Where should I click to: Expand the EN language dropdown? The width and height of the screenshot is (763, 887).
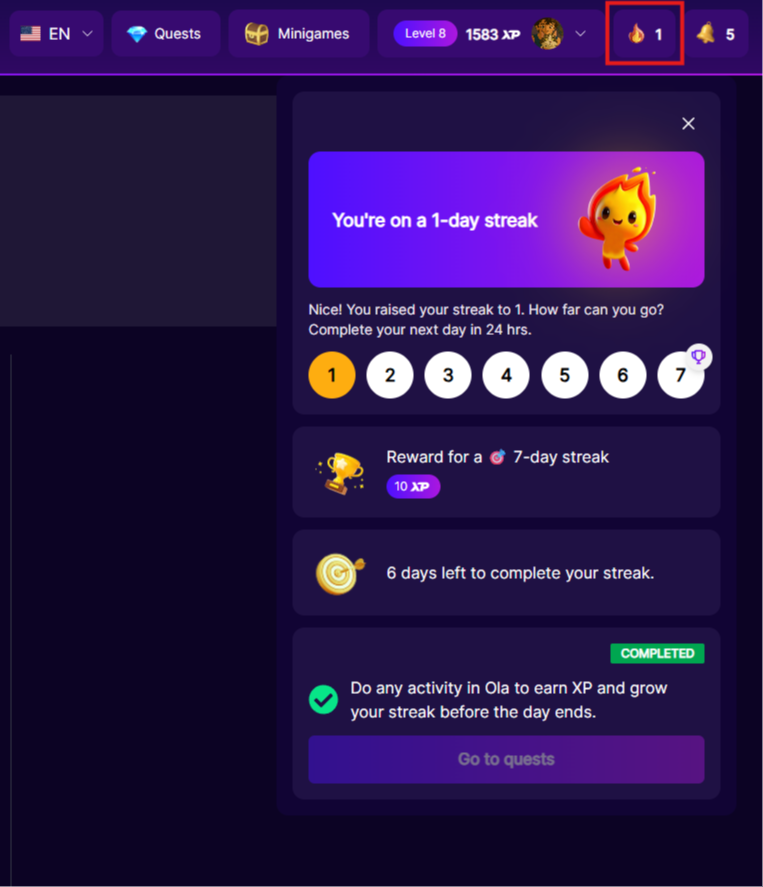coord(57,34)
